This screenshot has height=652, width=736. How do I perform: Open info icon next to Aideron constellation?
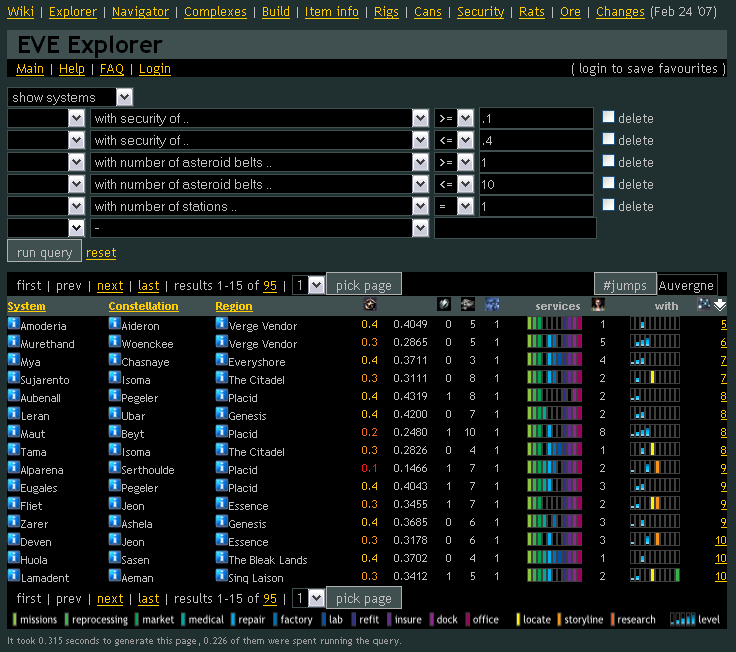coord(115,323)
